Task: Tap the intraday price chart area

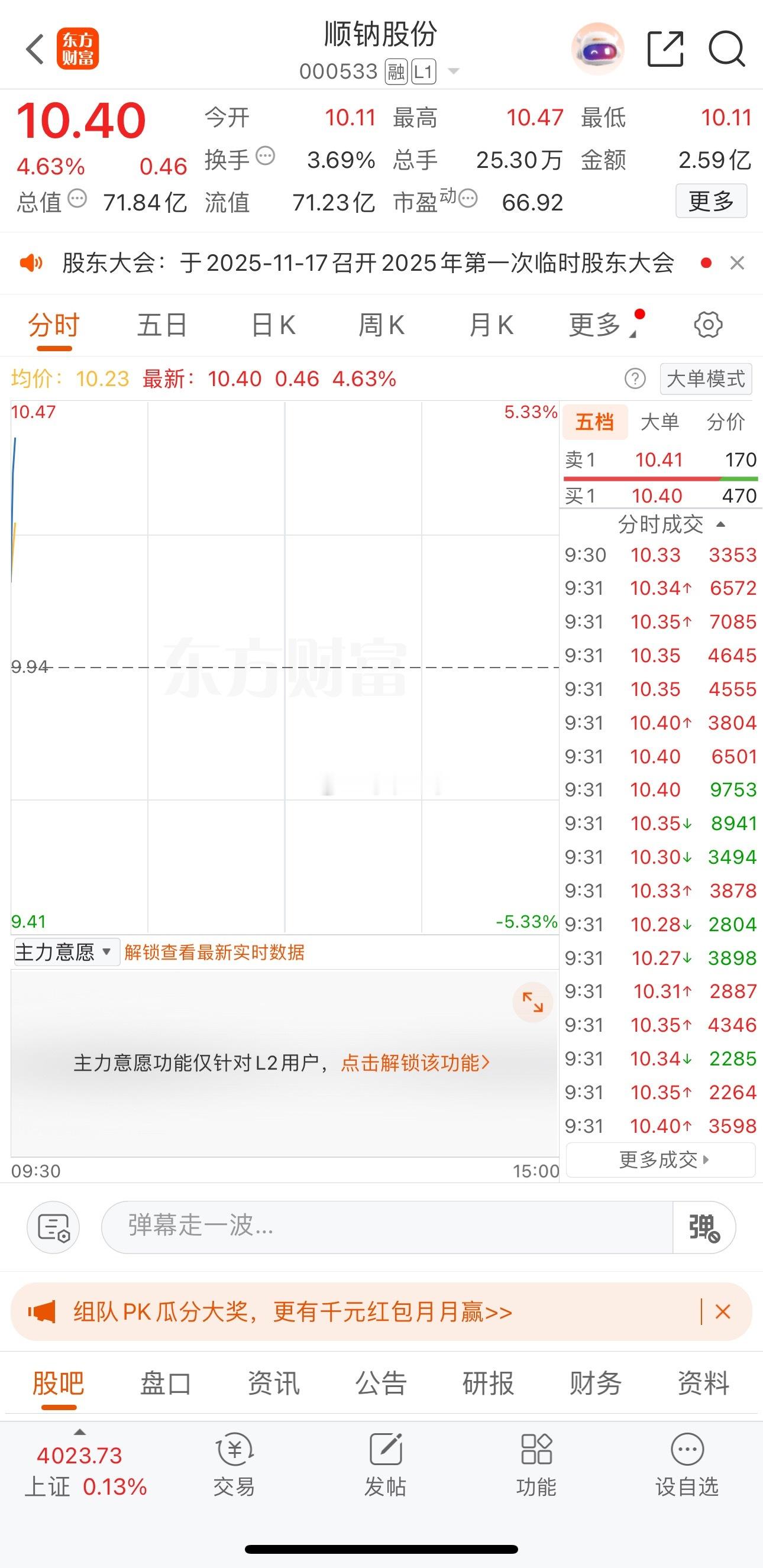Action: [285, 667]
